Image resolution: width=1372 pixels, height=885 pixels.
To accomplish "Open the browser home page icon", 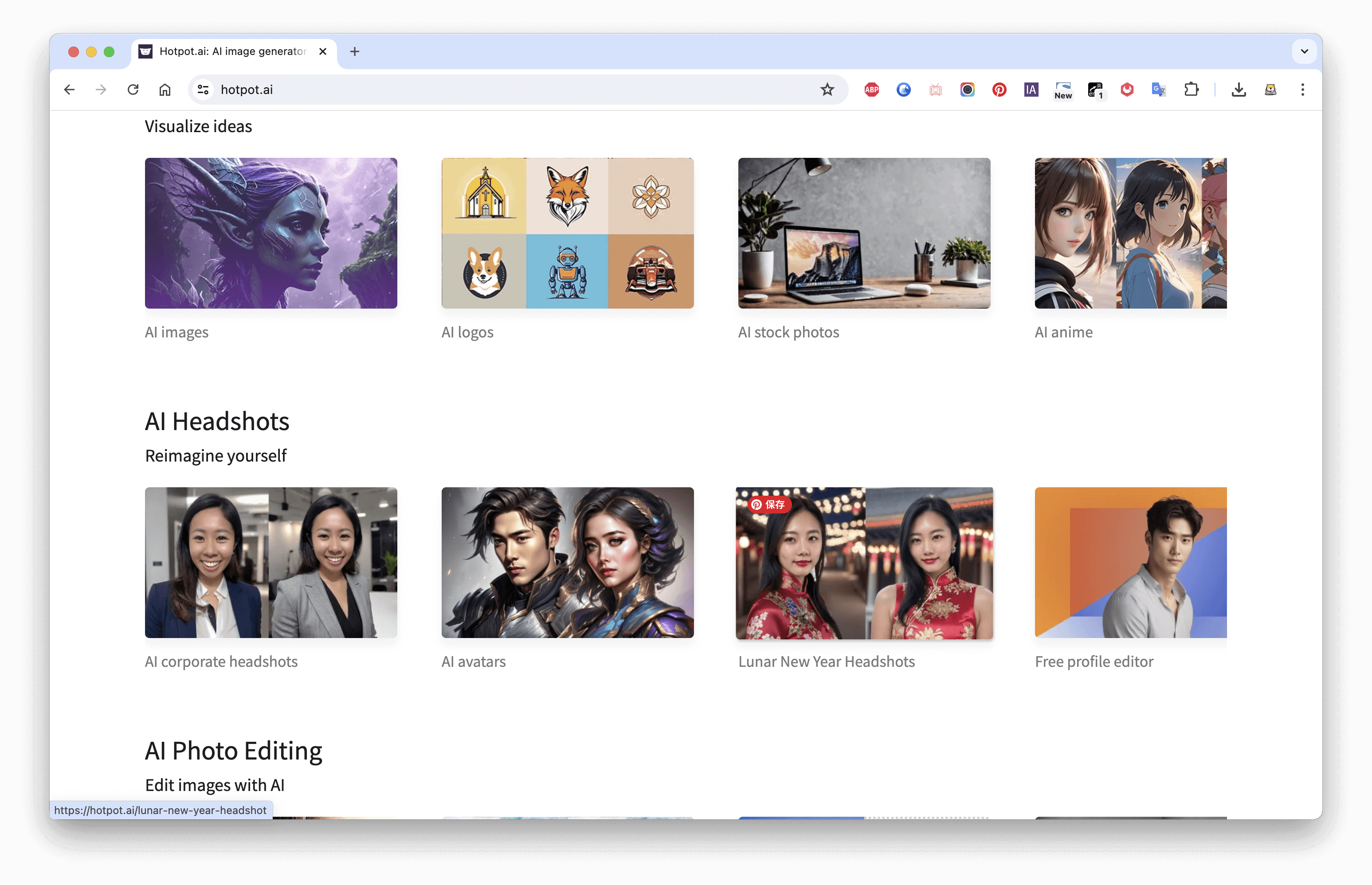I will click(165, 90).
